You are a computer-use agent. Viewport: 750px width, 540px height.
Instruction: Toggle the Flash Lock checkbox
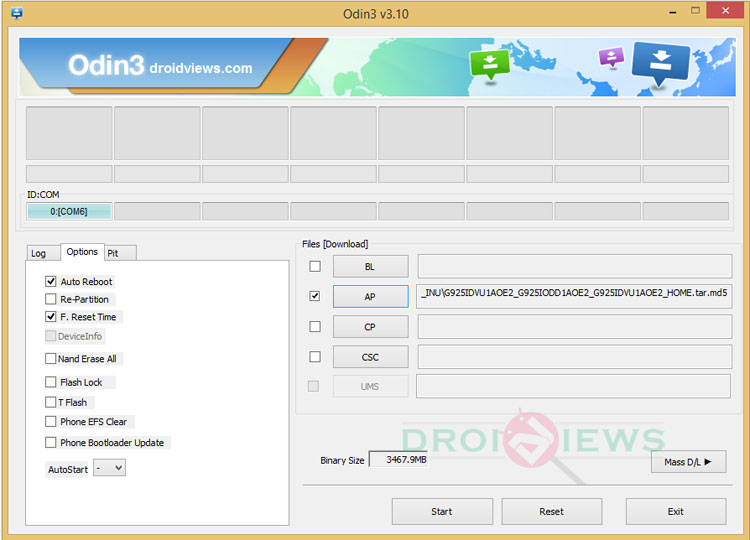[x=51, y=382]
